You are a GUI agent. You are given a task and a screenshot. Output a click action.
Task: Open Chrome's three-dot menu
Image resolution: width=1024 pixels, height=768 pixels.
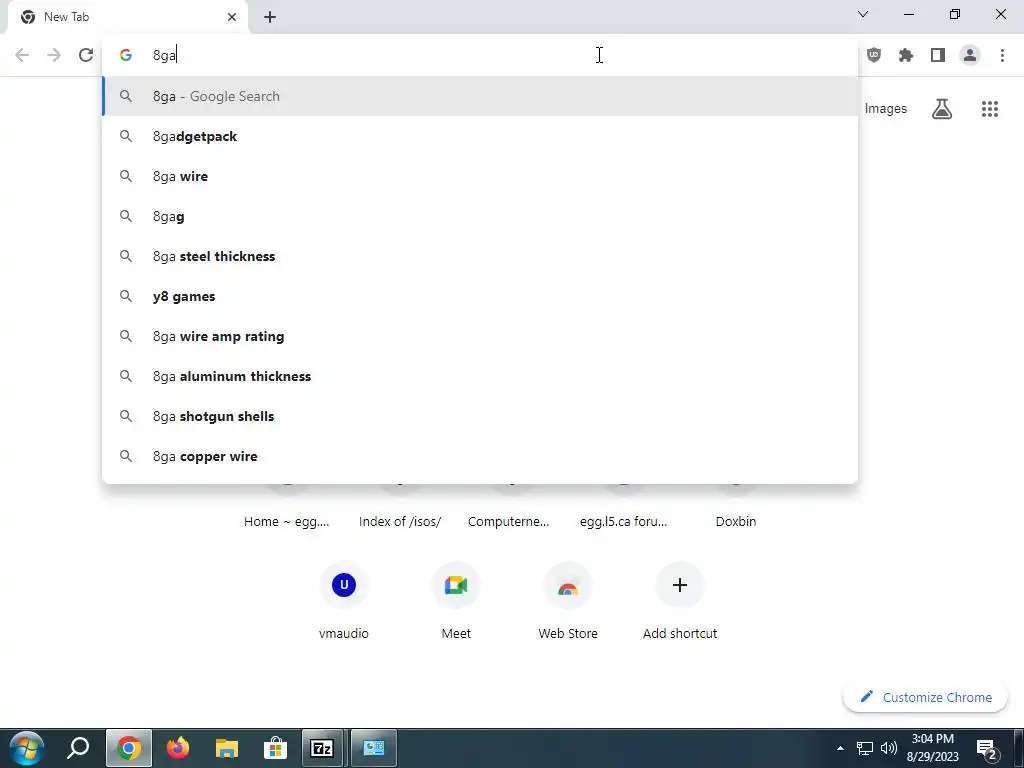[1002, 55]
